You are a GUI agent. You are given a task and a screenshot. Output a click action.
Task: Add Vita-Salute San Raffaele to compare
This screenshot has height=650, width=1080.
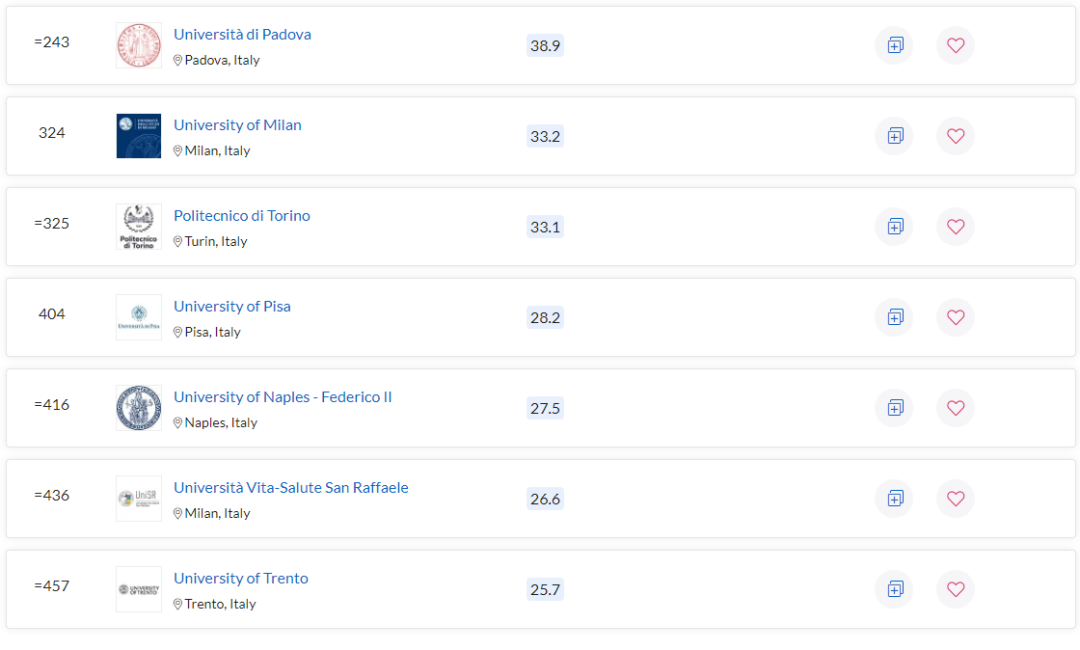[894, 498]
